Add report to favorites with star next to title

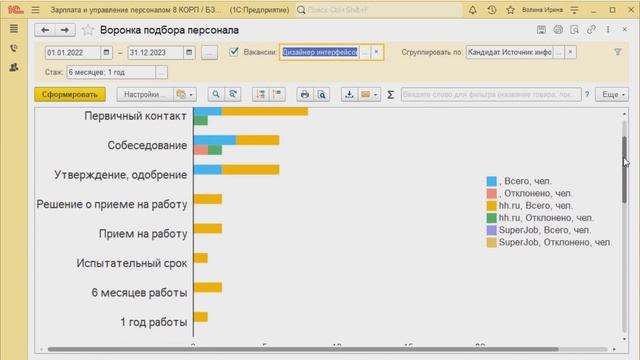point(88,30)
